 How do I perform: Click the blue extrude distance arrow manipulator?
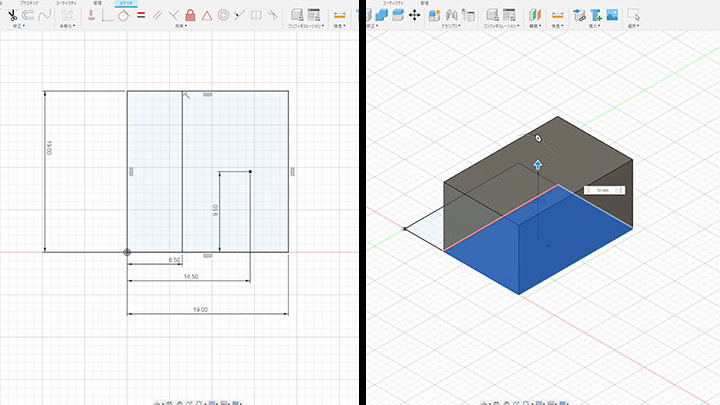tap(537, 164)
